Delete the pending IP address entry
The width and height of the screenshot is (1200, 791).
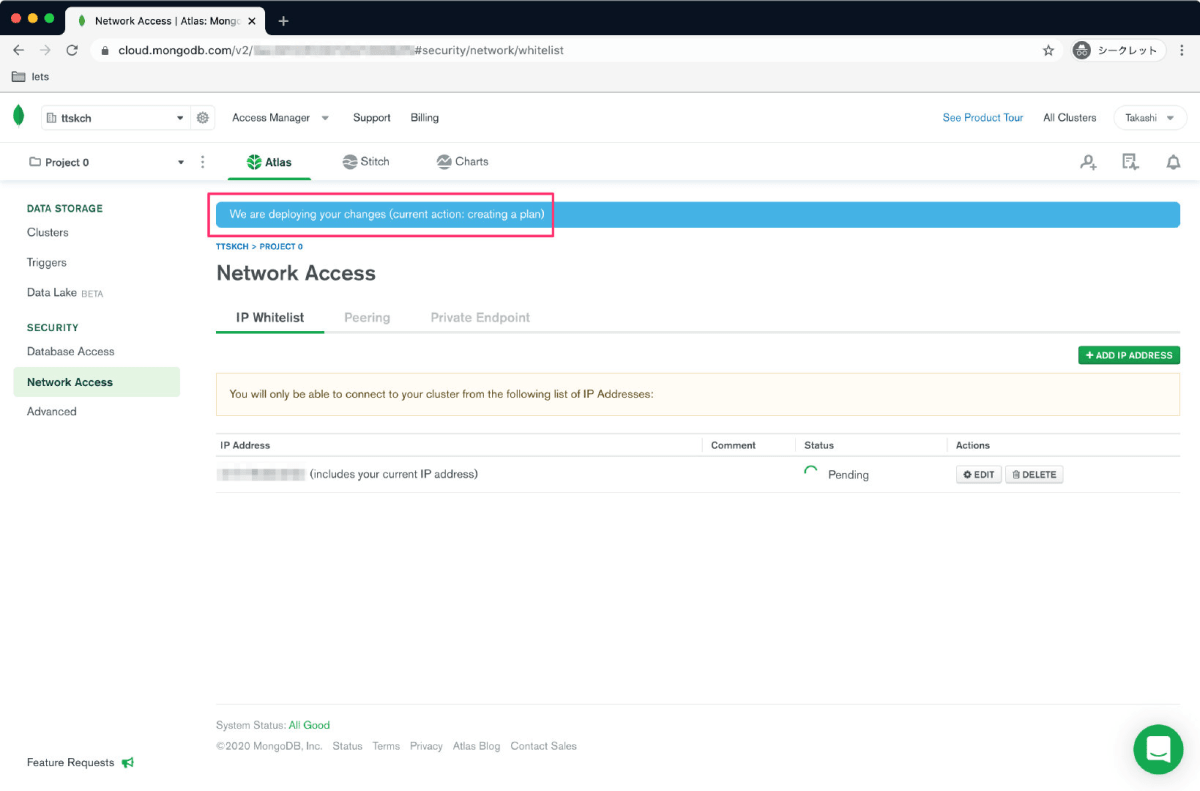[x=1034, y=475]
